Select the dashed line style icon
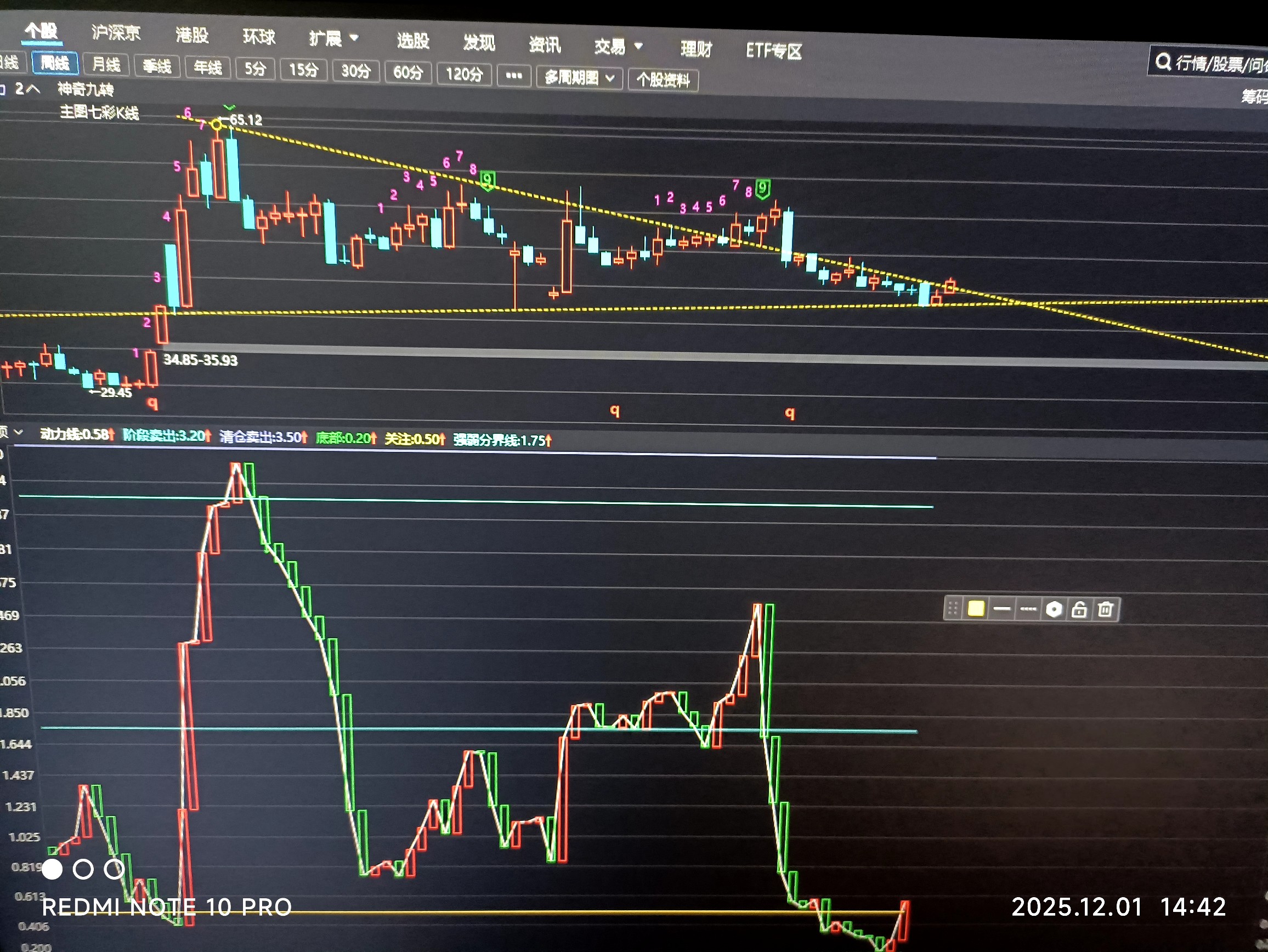The width and height of the screenshot is (1268, 952). coord(1028,609)
